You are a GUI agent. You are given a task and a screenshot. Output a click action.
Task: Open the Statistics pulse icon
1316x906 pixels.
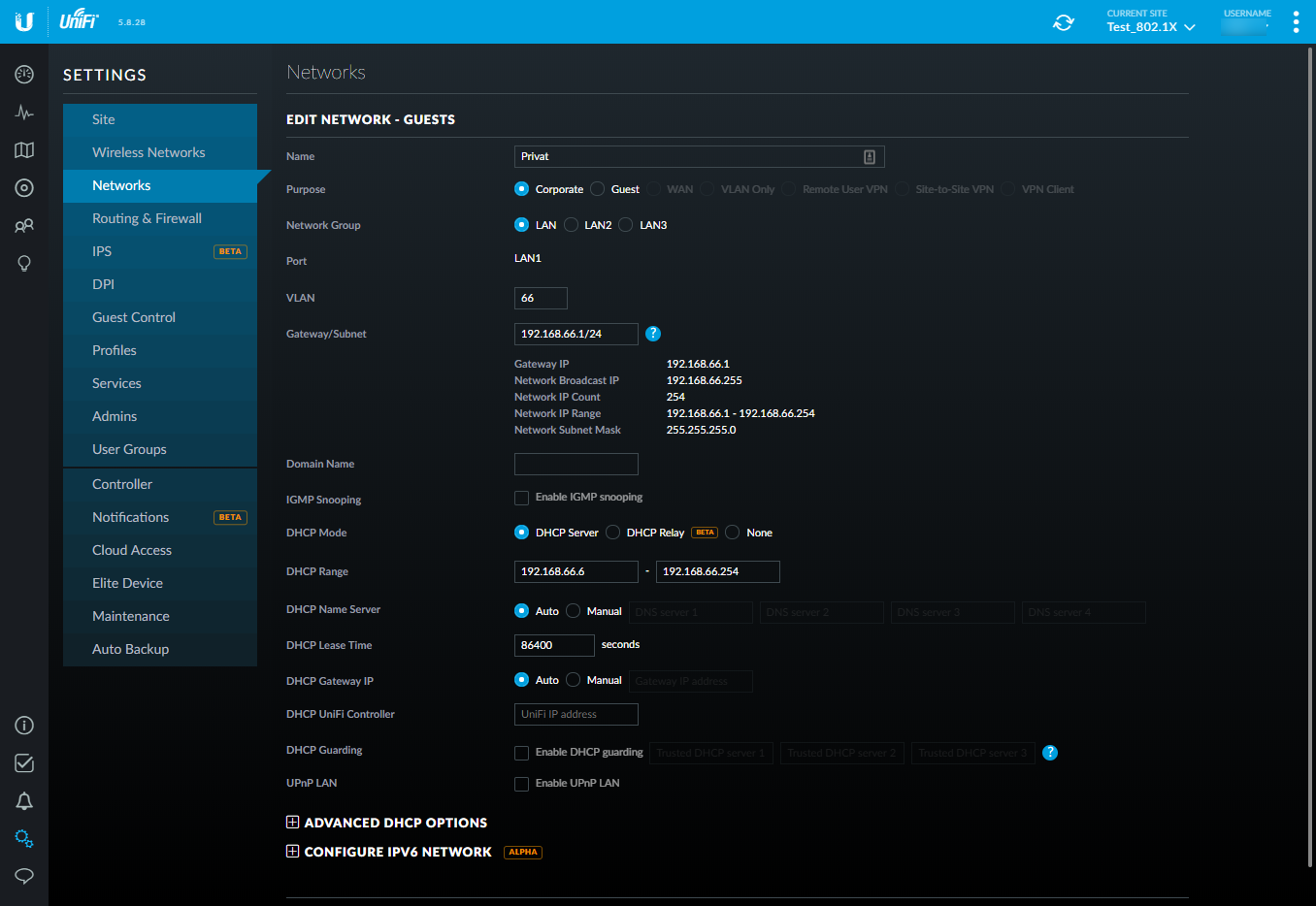[24, 113]
